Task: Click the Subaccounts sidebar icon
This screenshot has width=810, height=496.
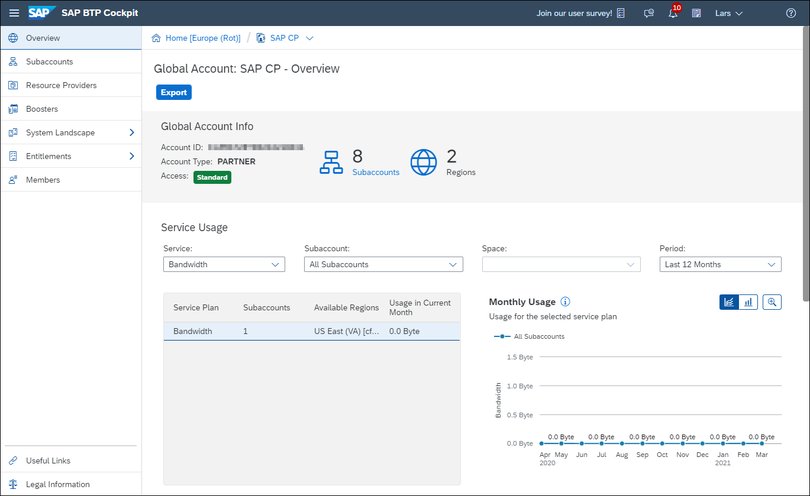Action: (13, 61)
